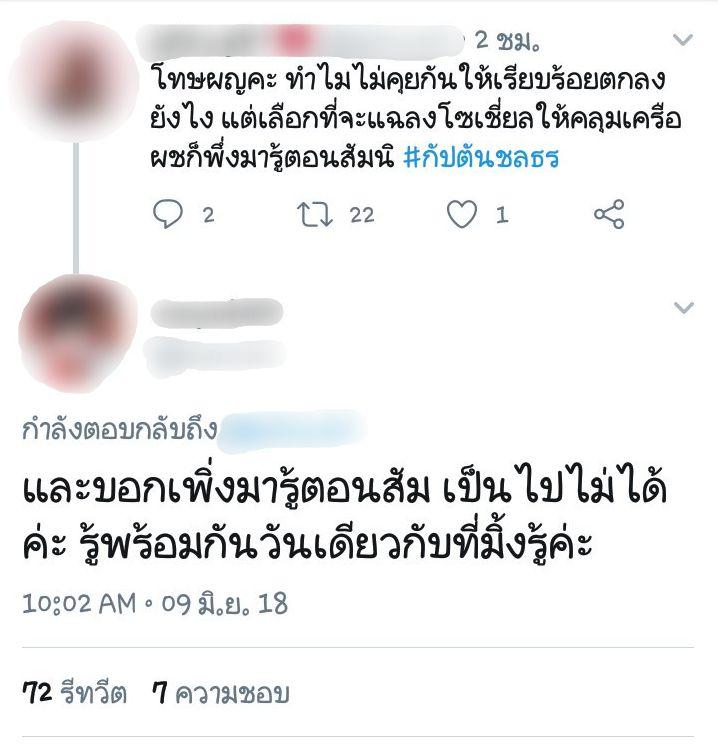Click the main reply text และบอกเพิ่งมารู้ตอนสัม

tap(344, 518)
